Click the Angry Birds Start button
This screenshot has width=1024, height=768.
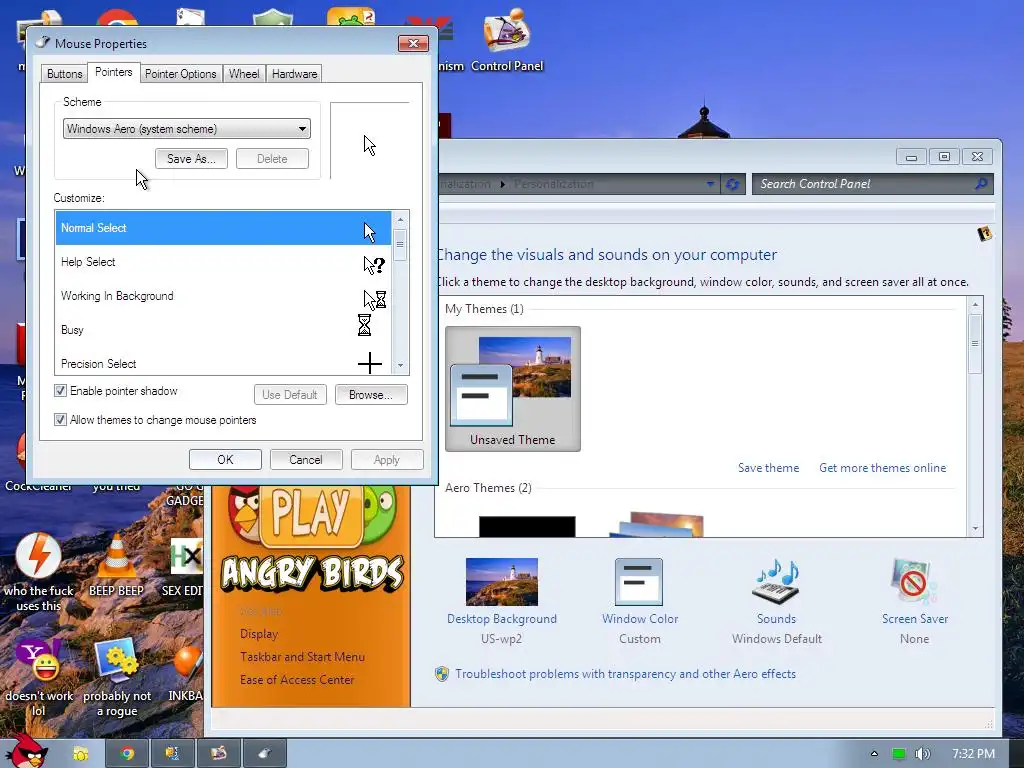coord(26,750)
